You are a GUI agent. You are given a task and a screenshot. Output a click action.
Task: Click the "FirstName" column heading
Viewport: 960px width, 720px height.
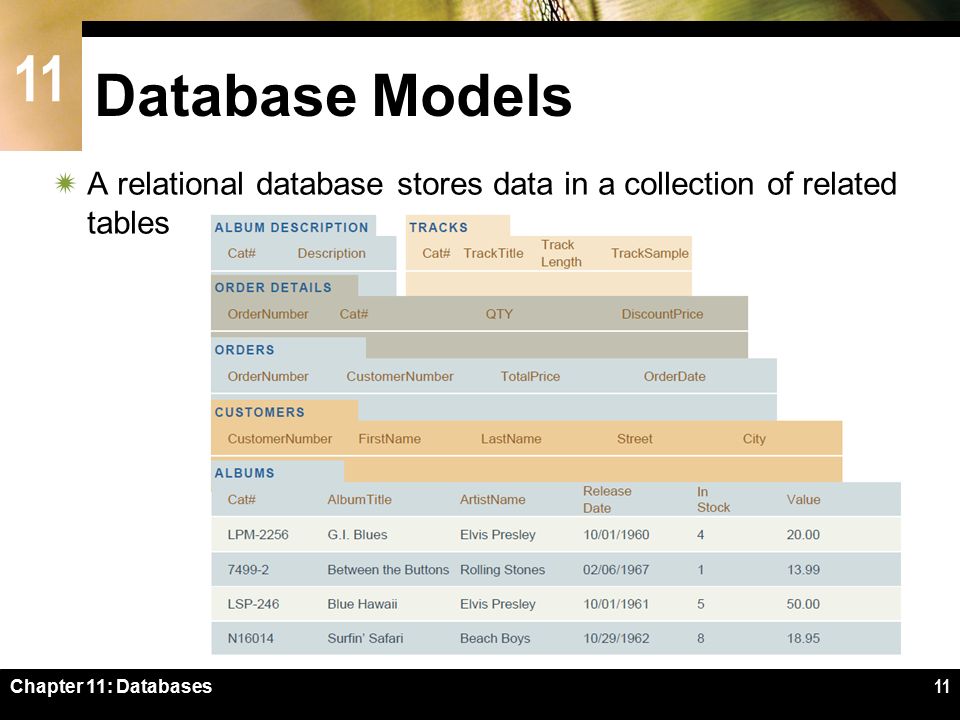coord(389,439)
